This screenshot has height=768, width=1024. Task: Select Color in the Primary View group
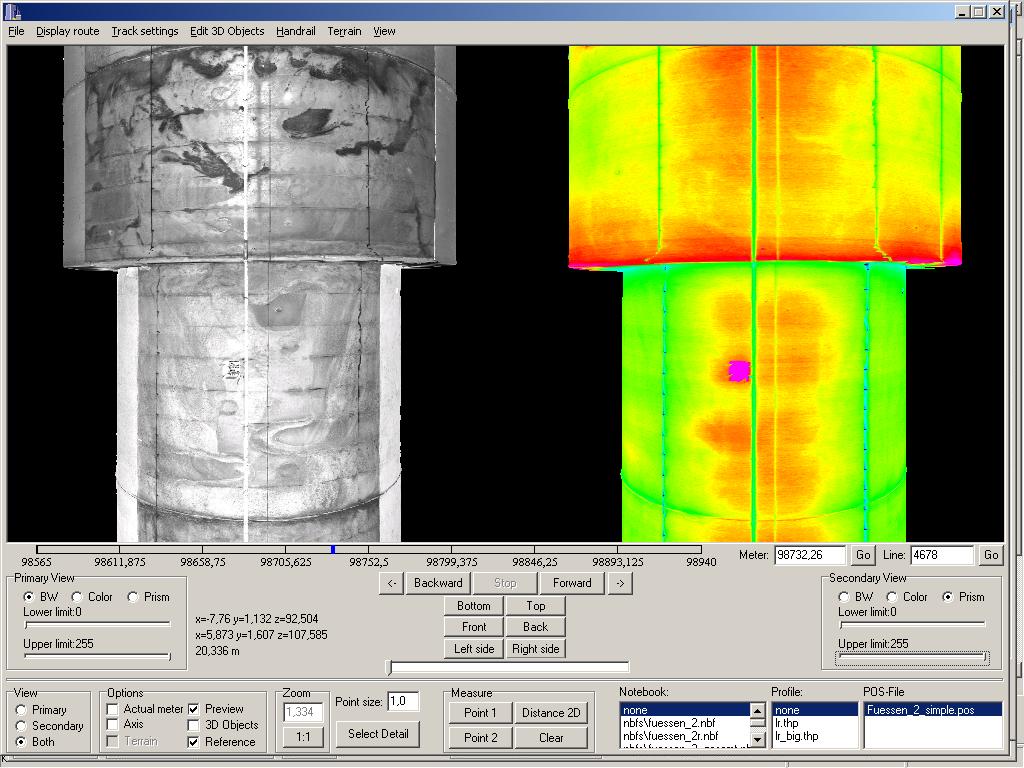click(77, 597)
